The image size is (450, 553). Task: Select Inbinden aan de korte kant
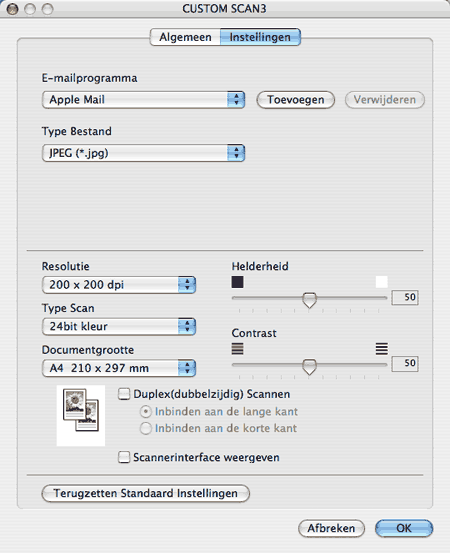coord(146,428)
